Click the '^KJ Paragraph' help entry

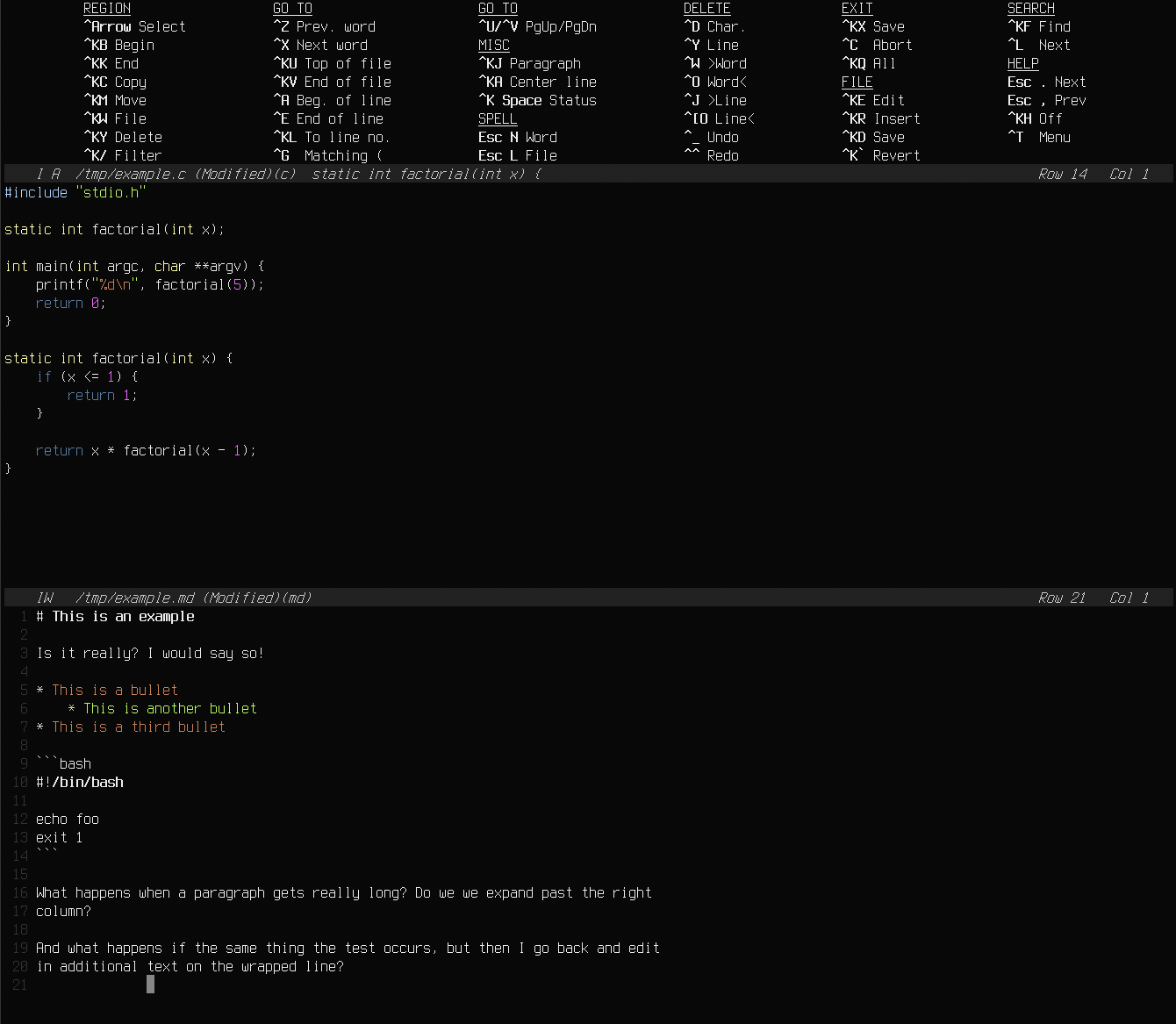pyautogui.click(x=530, y=63)
